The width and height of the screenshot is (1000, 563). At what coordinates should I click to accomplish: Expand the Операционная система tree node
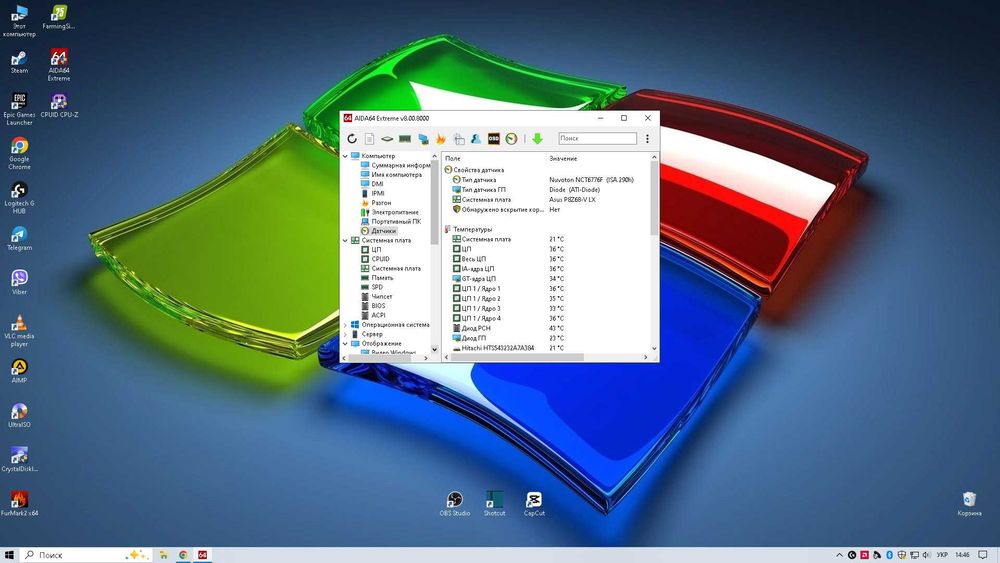tap(346, 325)
